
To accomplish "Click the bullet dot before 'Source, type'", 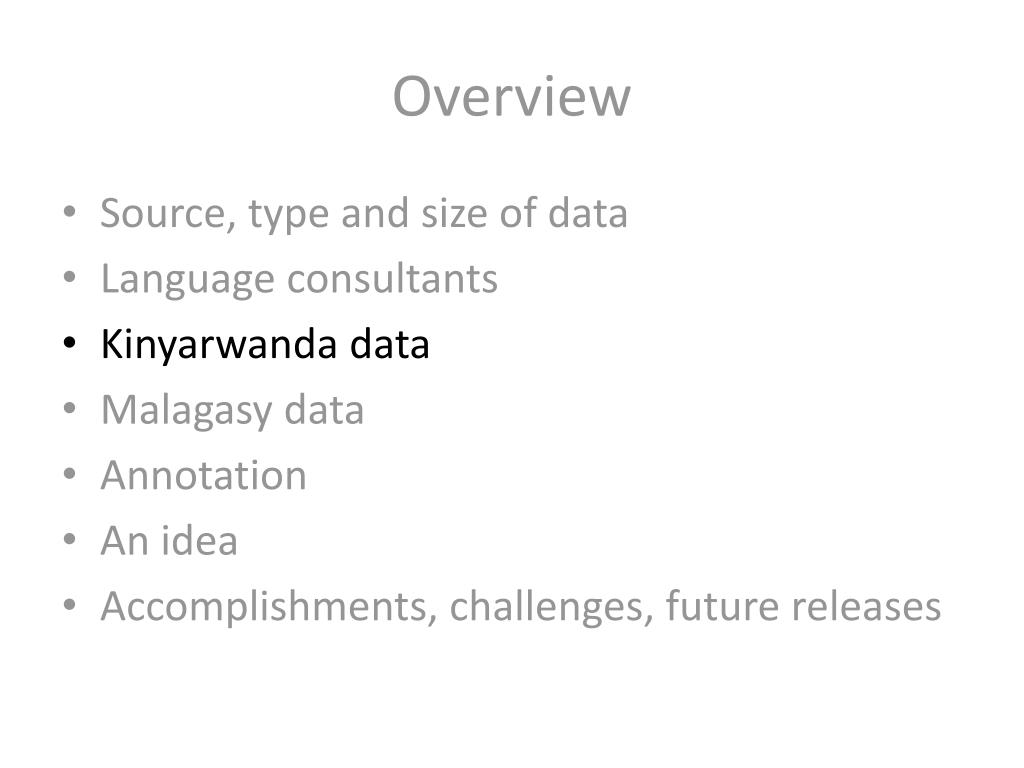I will [70, 212].
